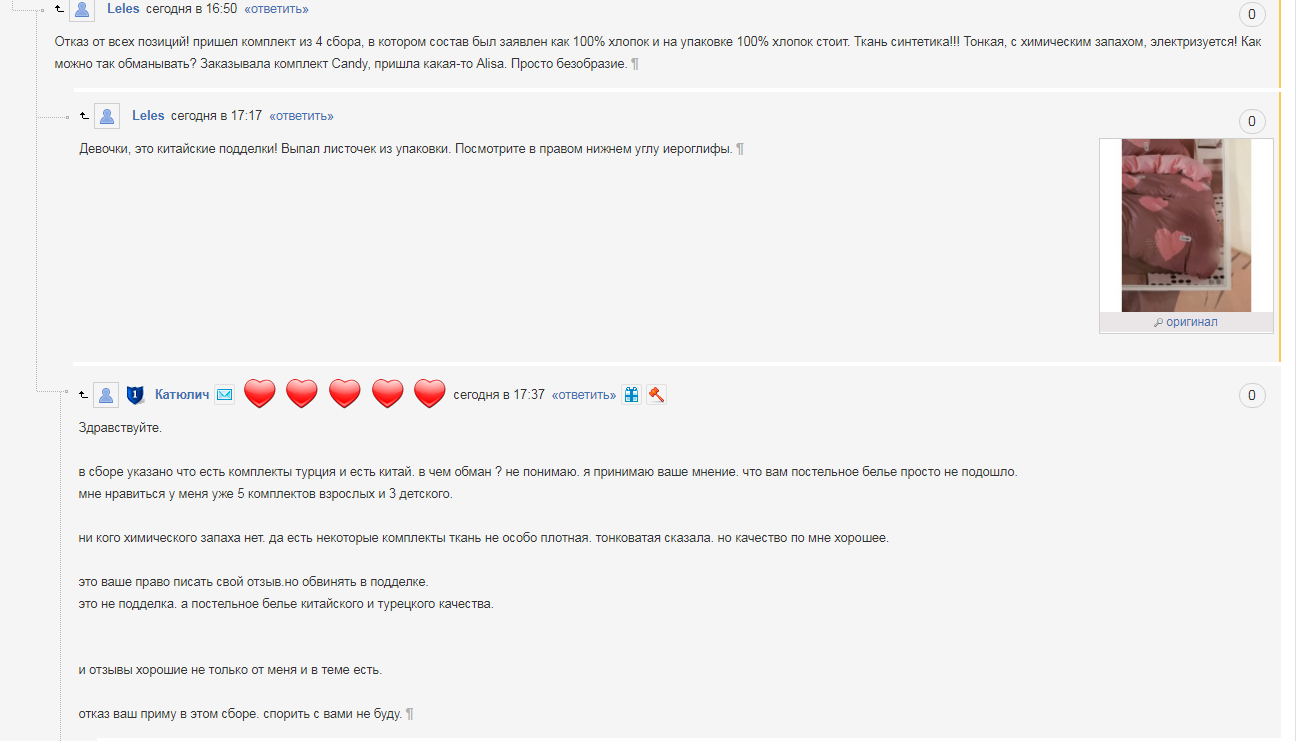This screenshot has height=741, width=1300.
Task: Click the last red heart before the 17:37 timestamp
Action: [429, 394]
